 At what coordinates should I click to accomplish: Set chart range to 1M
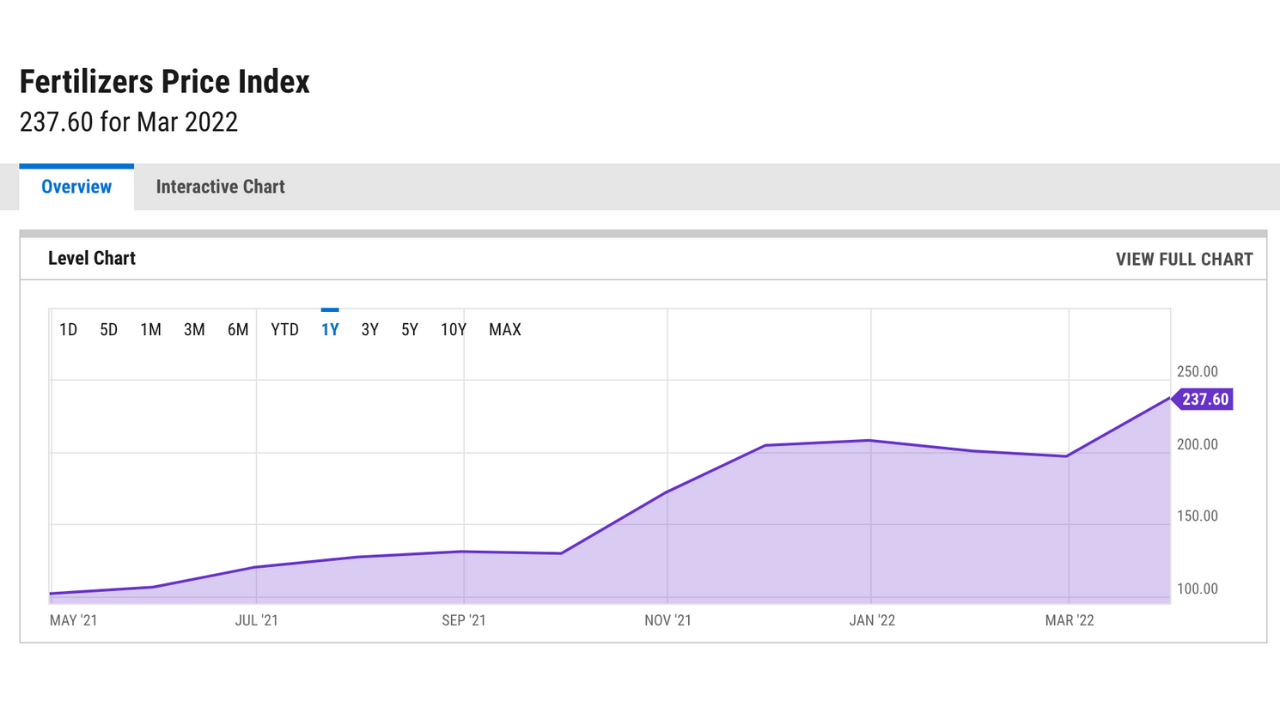pos(151,330)
